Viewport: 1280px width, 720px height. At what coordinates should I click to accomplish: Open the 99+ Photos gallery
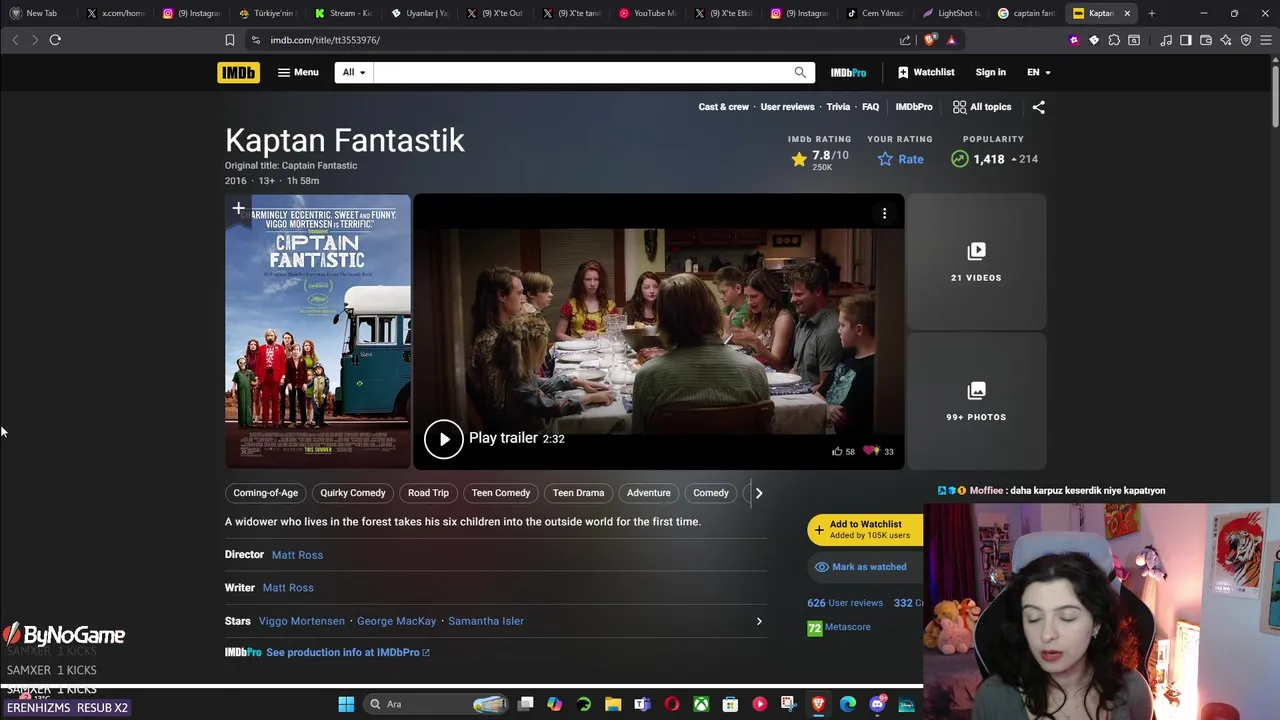point(976,401)
